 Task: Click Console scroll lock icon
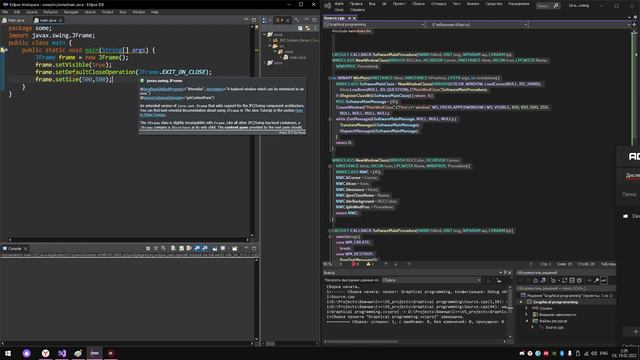tap(181, 248)
